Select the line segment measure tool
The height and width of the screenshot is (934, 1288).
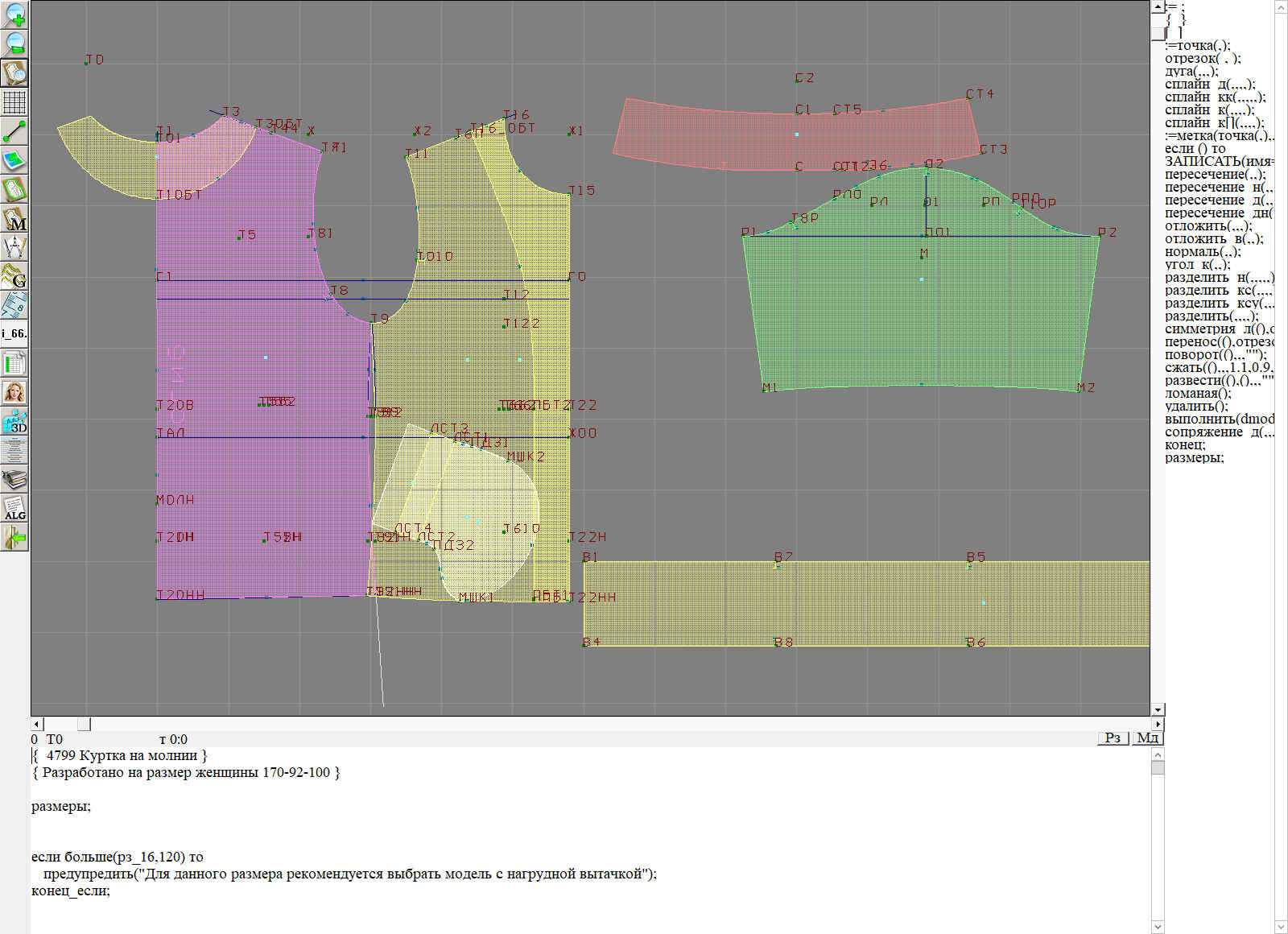point(15,130)
